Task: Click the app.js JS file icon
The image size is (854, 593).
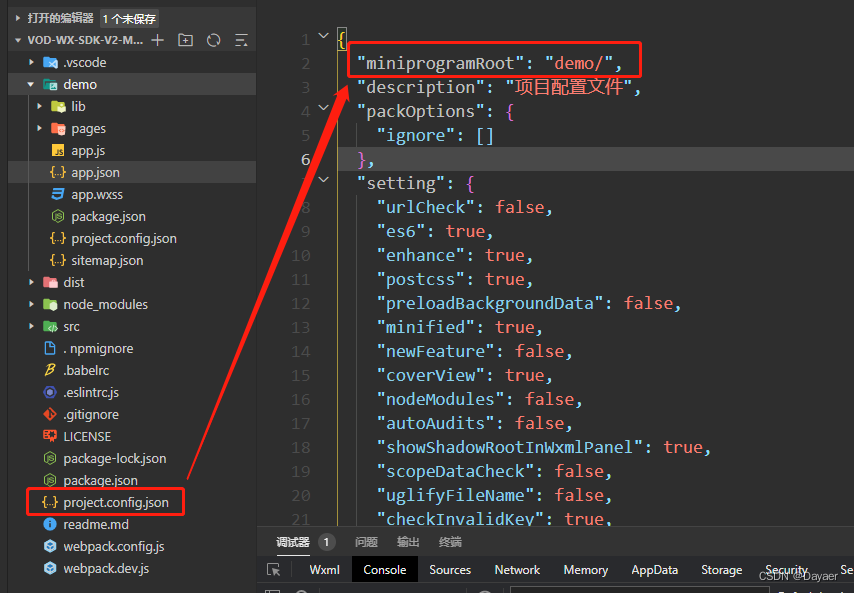Action: click(58, 151)
